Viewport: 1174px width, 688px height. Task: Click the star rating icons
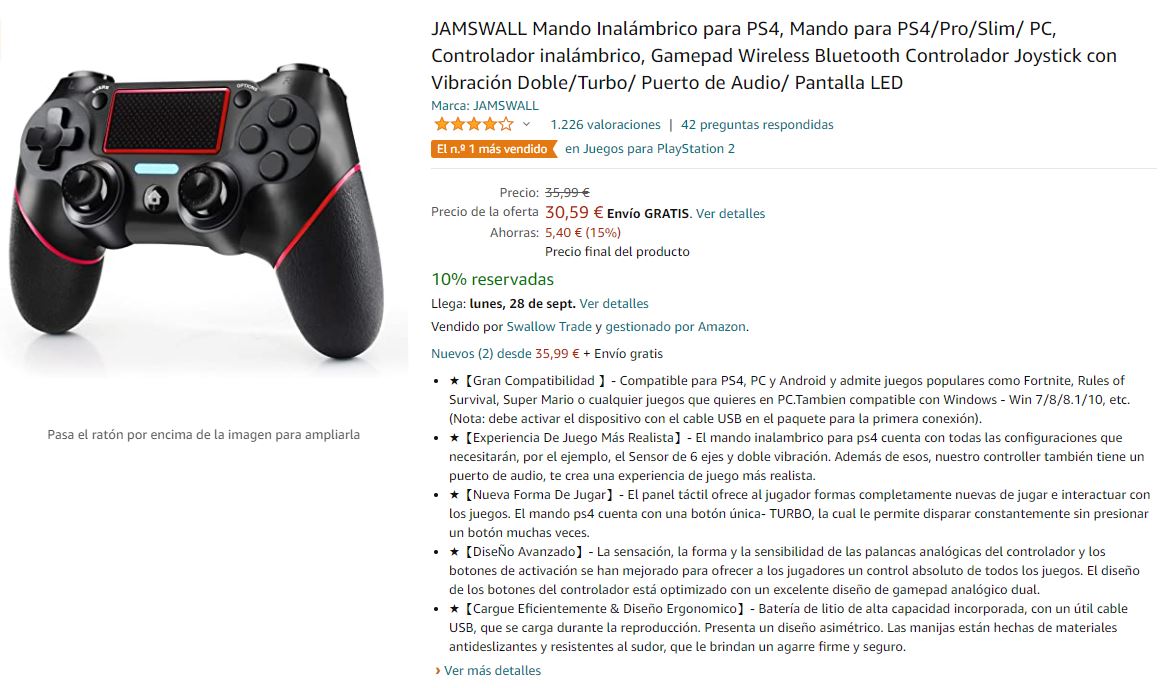(474, 124)
